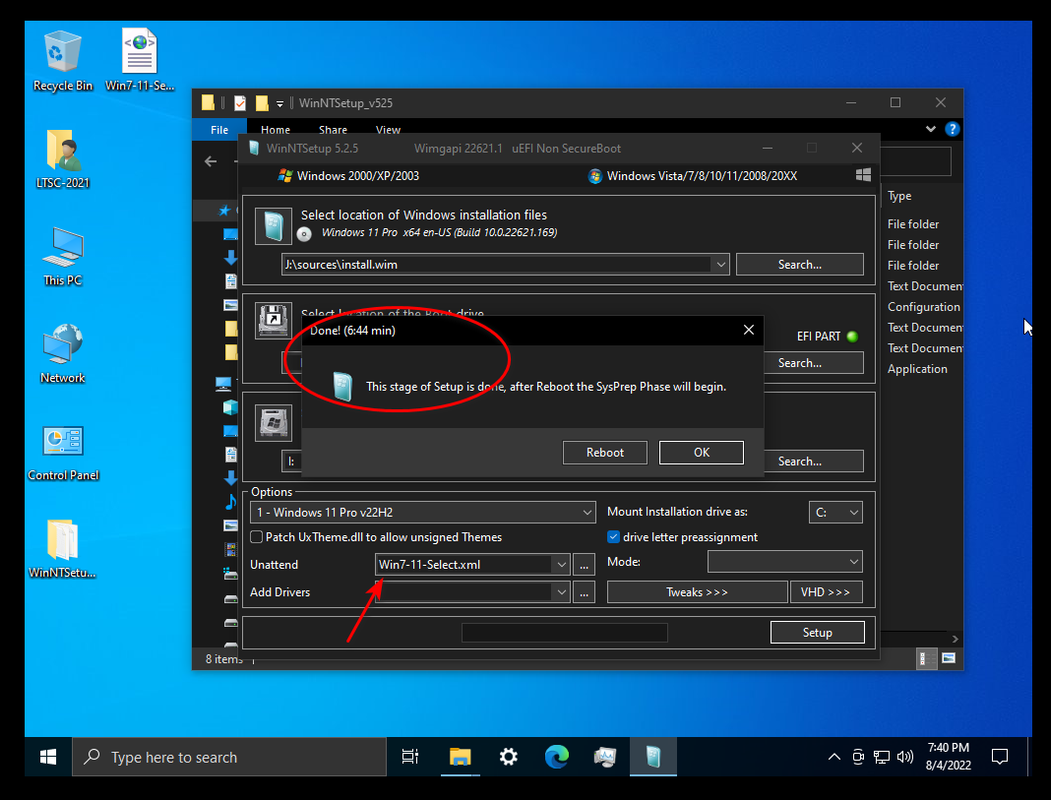1051x800 pixels.
Task: Open the Recycle Bin desktop icon
Action: [x=62, y=61]
